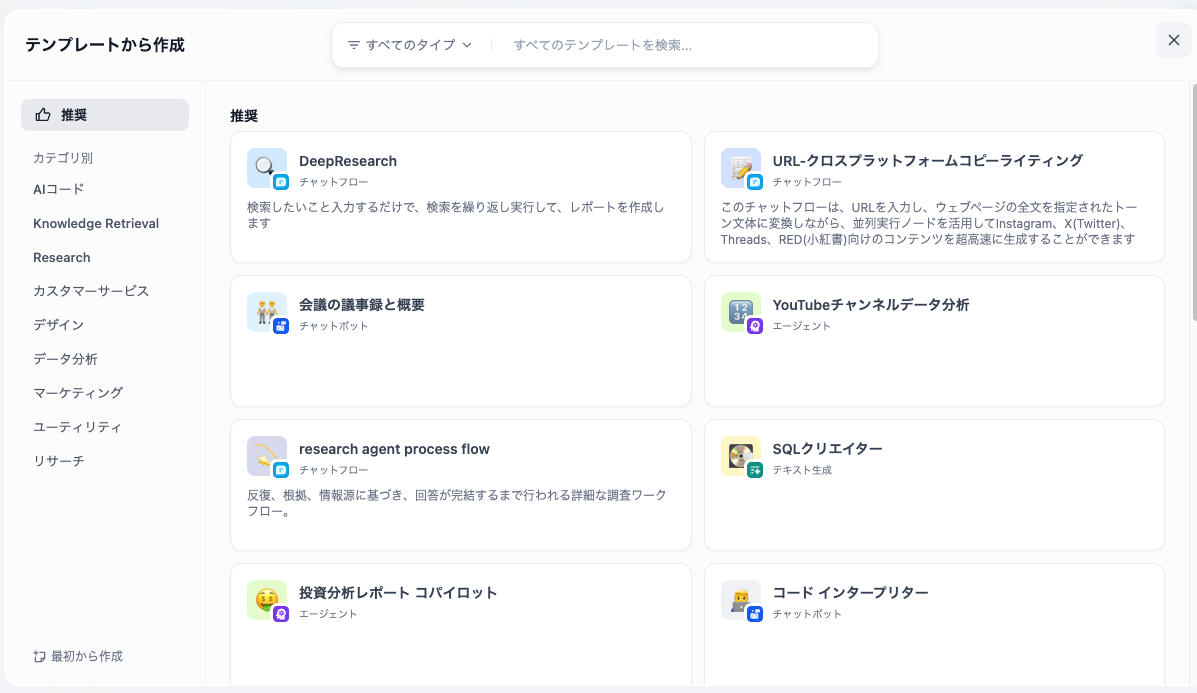The image size is (1197, 693).
Task: Click the research agent process flow icon
Action: tap(266, 456)
